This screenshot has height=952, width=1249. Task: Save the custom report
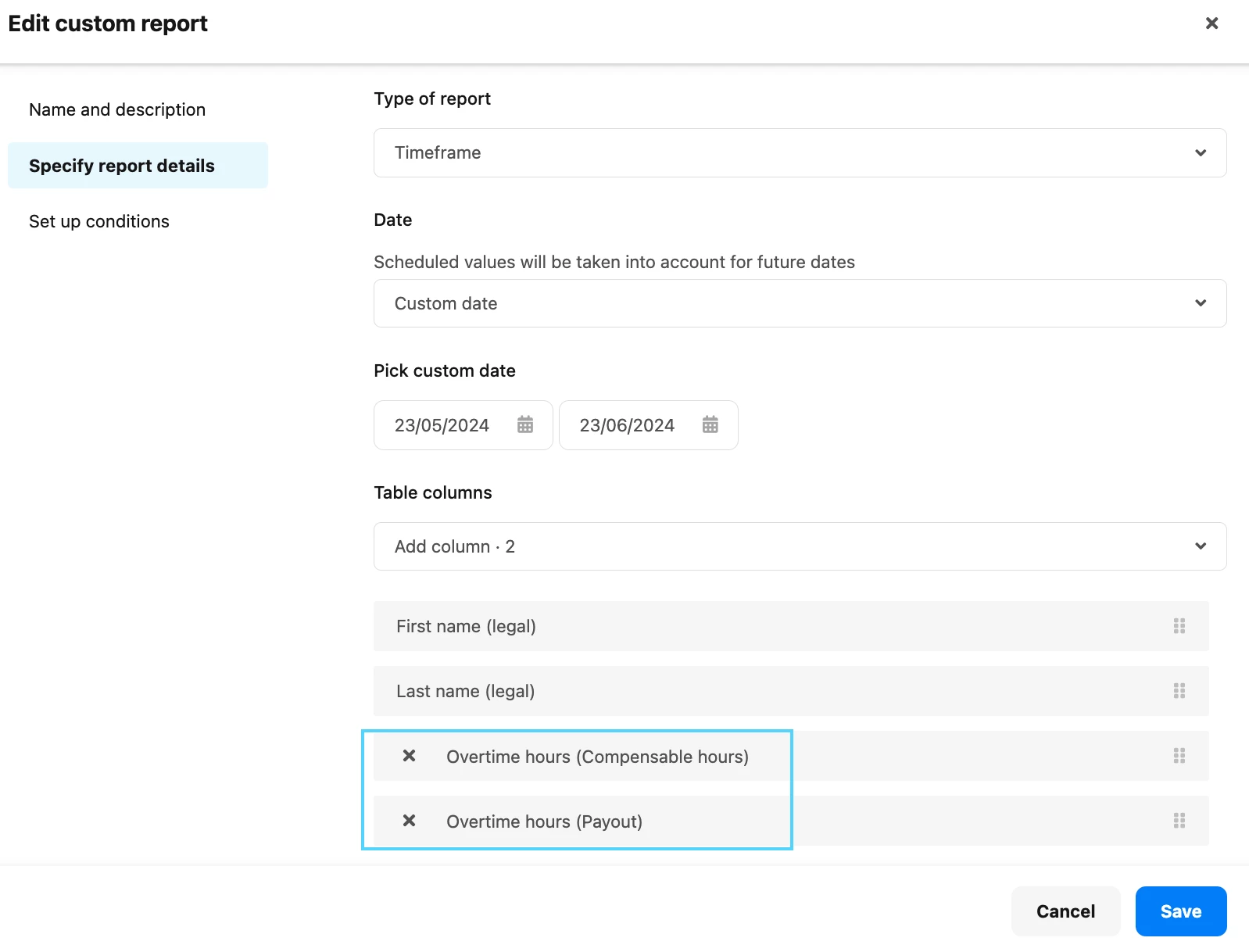(x=1181, y=911)
